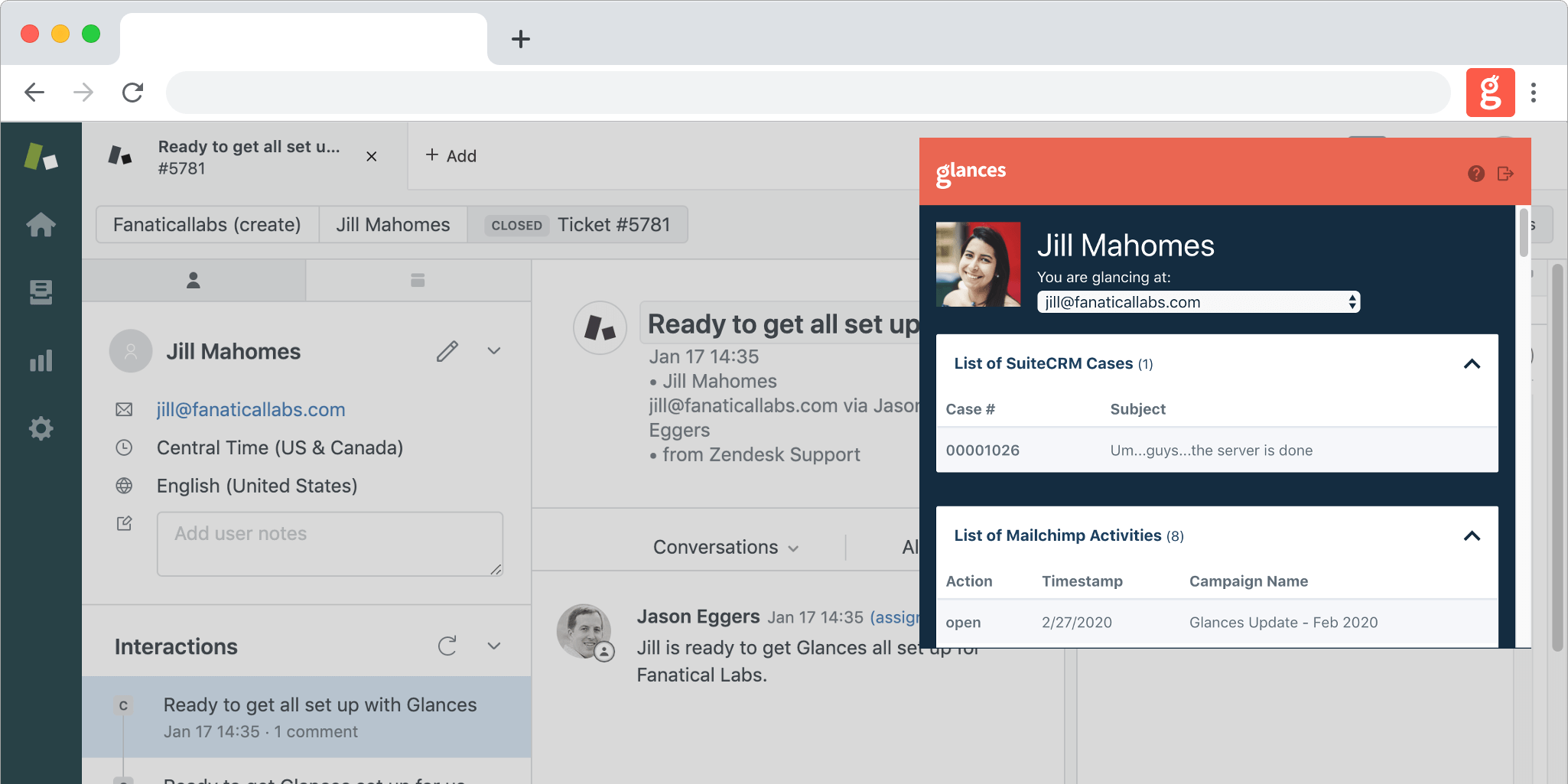
Task: Collapse the Interactions section chevron
Action: (x=494, y=646)
